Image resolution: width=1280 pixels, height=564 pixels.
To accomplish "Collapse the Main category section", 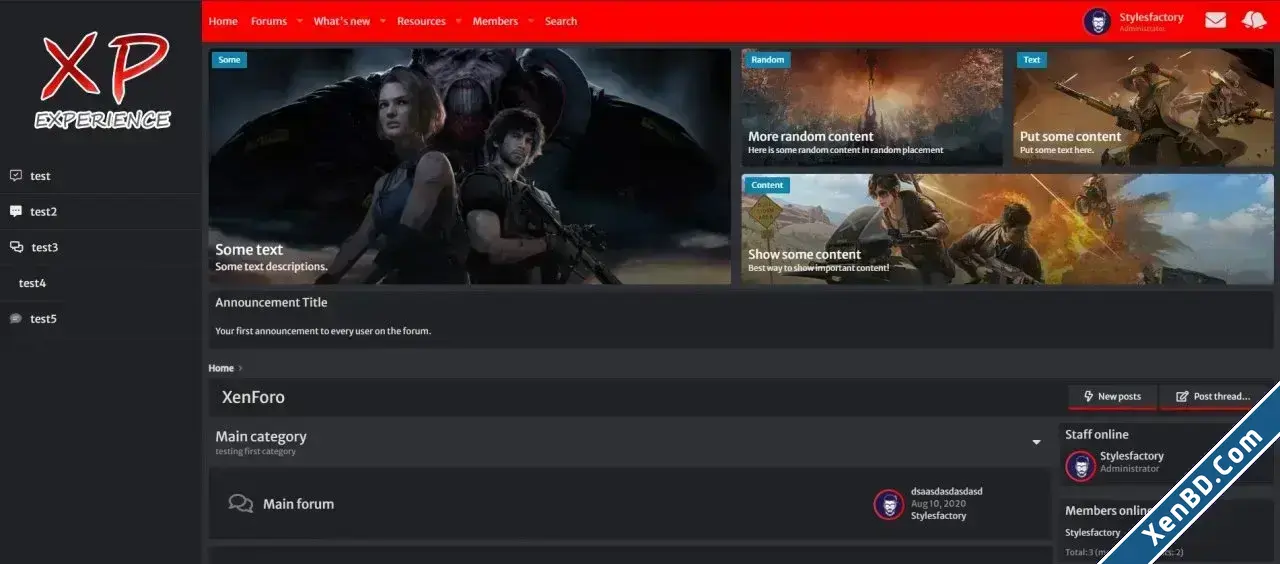I will (x=1036, y=442).
